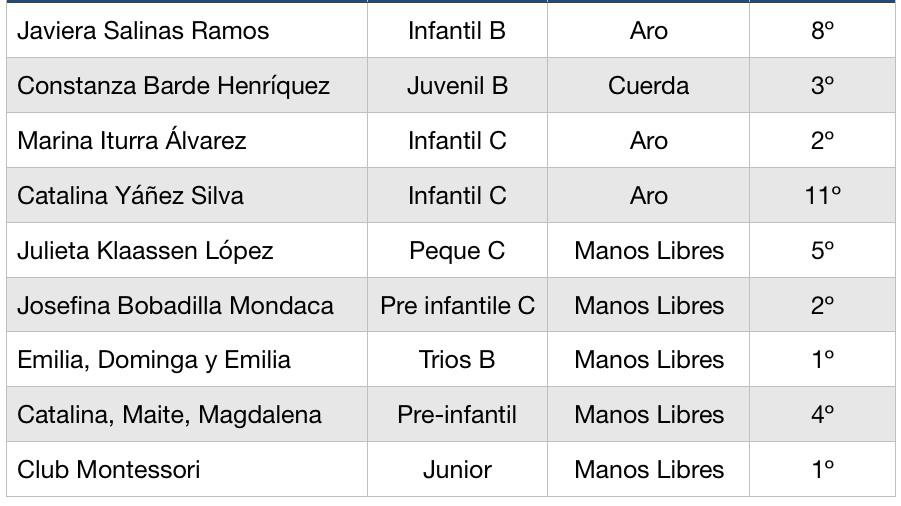Select the Javiera Salinas Ramos name cell

(x=187, y=30)
